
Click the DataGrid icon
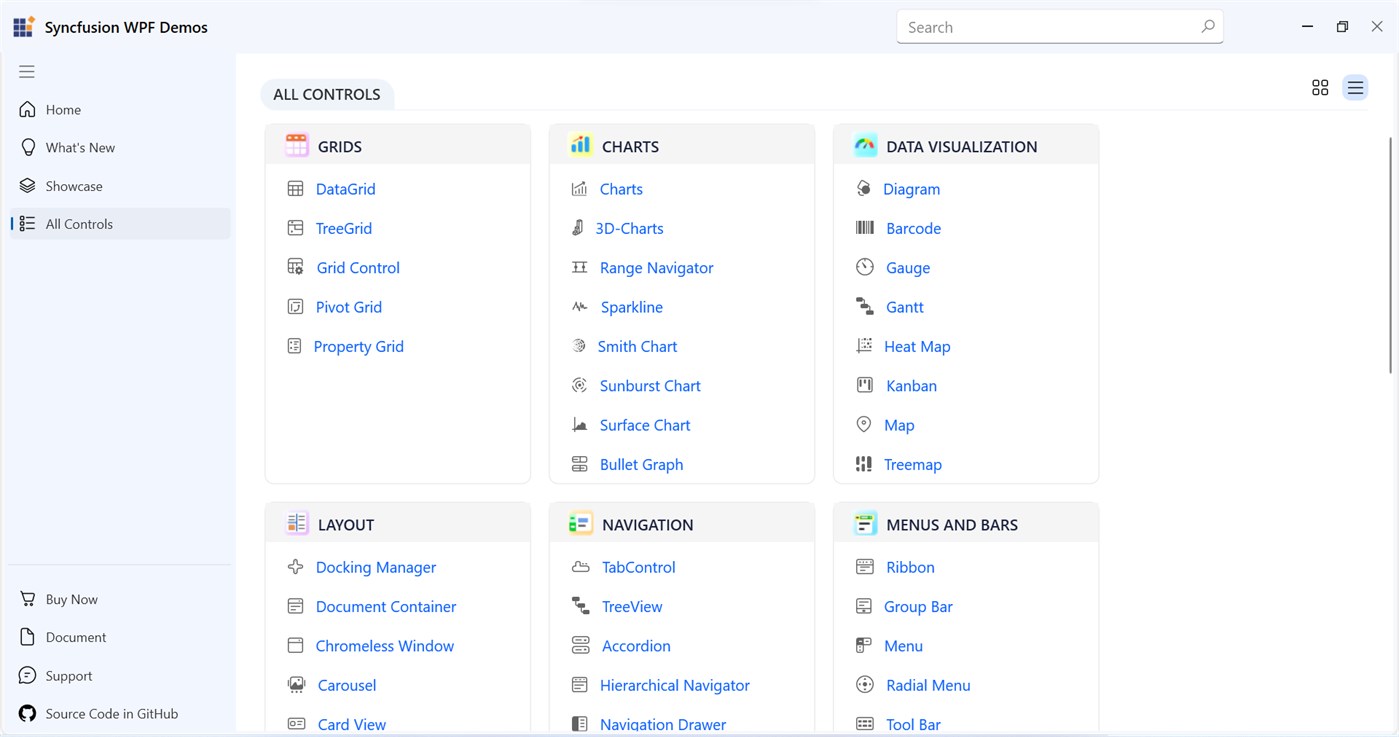click(x=295, y=189)
